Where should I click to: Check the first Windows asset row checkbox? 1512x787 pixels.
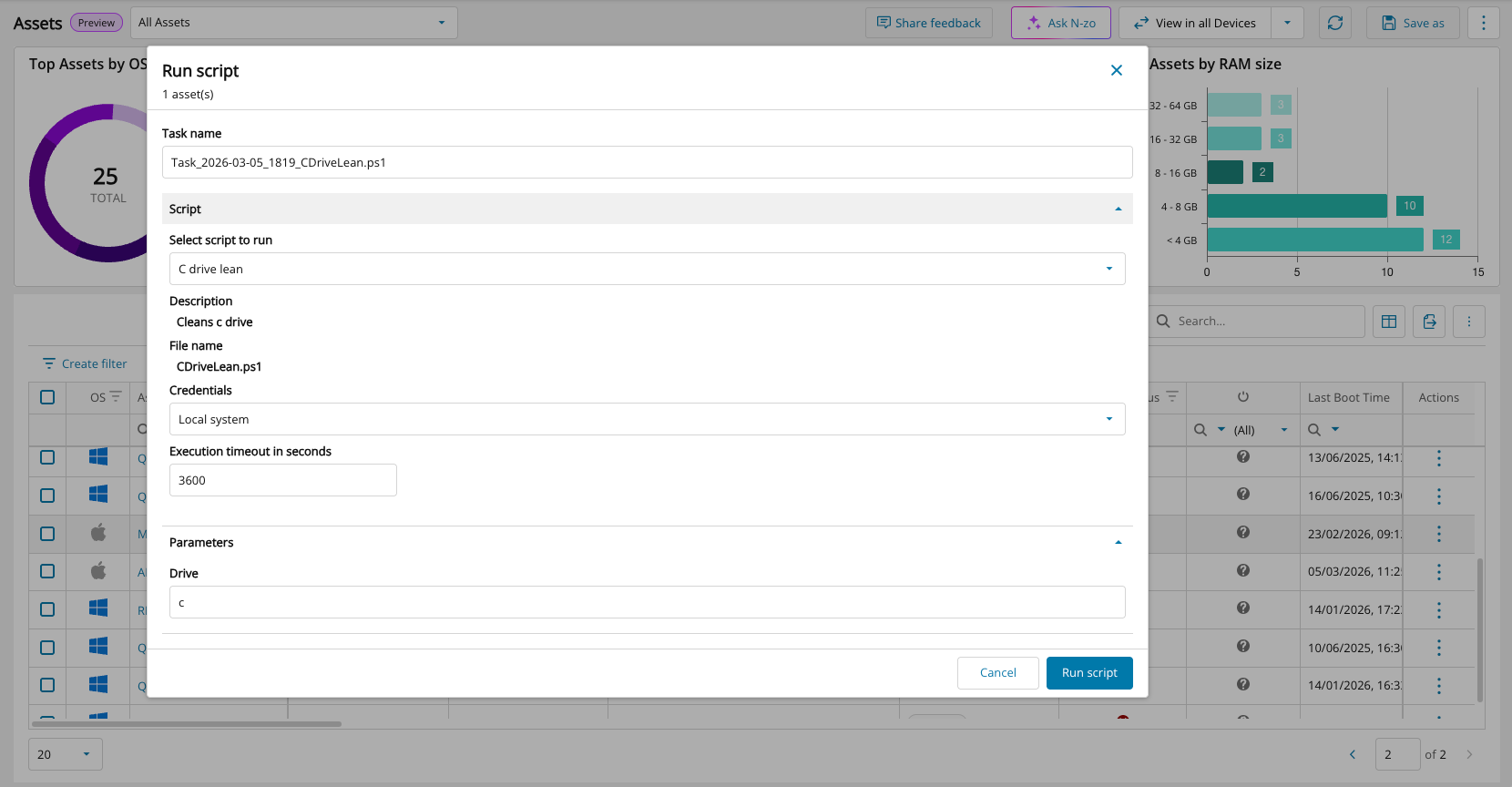47,457
